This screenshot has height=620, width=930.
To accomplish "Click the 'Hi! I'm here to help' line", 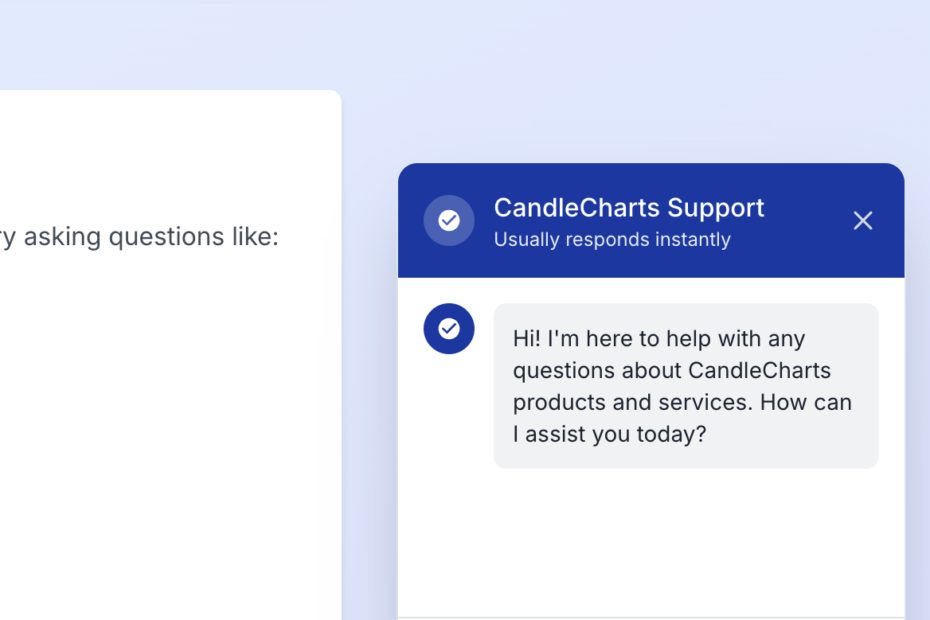I will [x=659, y=339].
